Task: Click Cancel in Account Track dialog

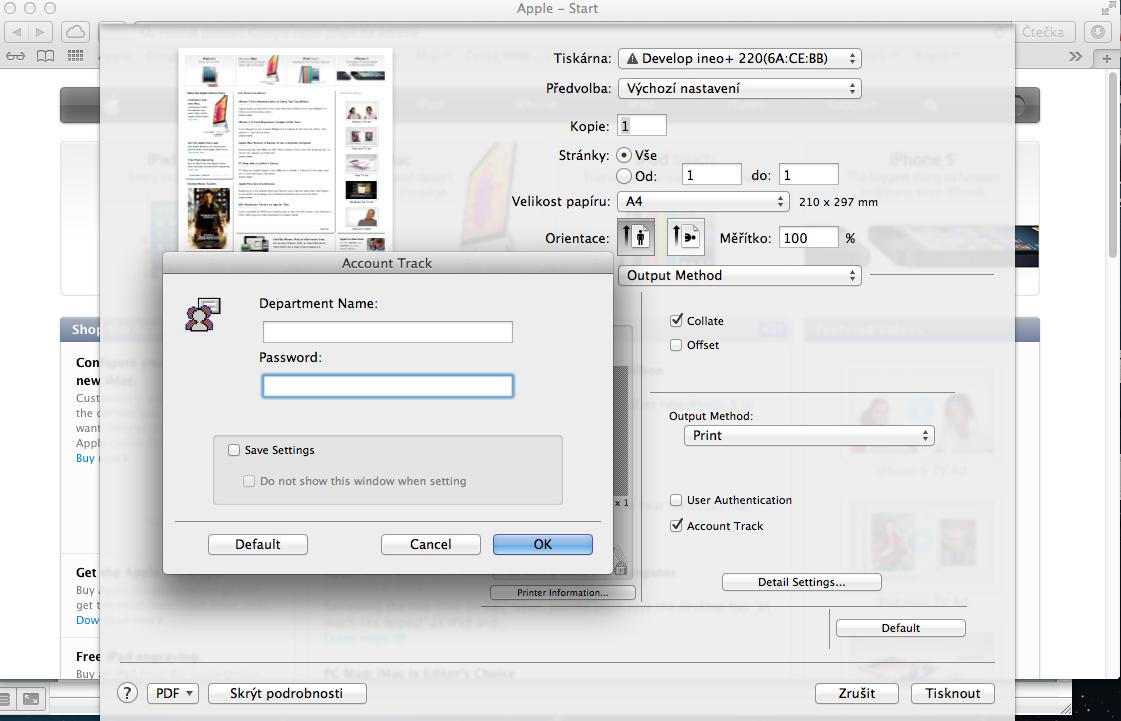Action: click(x=430, y=544)
